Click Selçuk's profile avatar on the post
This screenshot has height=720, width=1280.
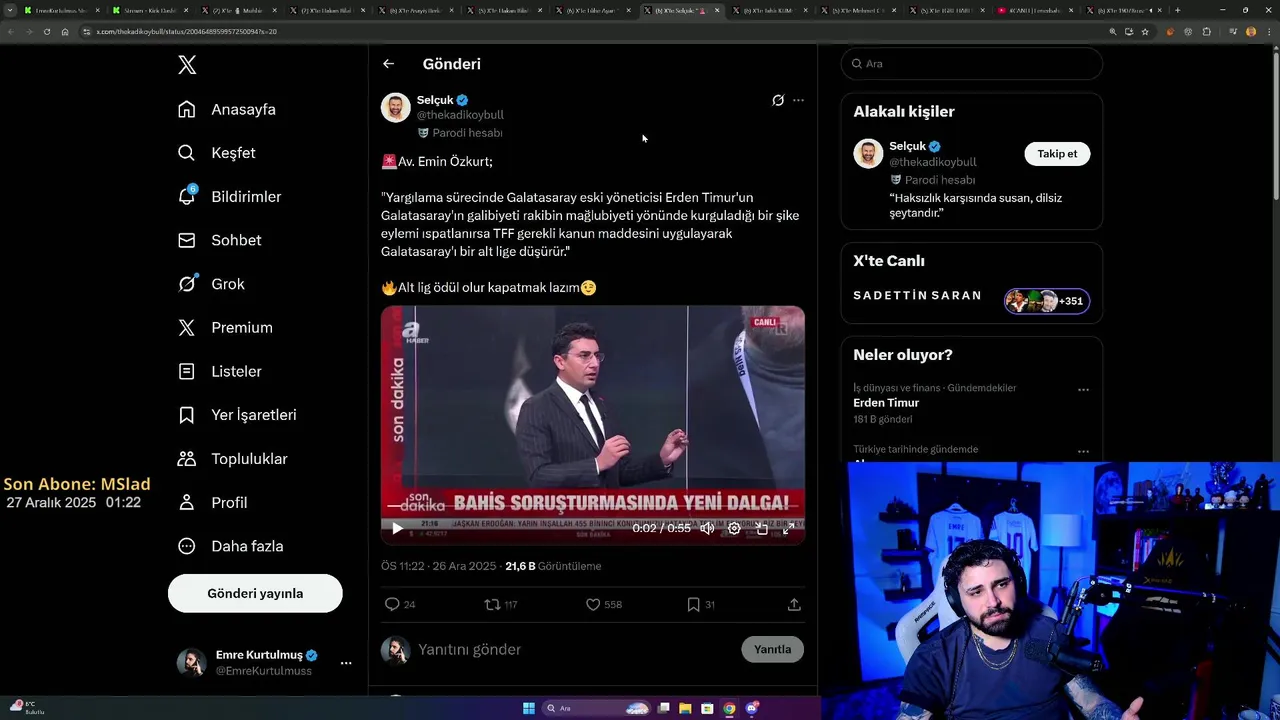(396, 108)
